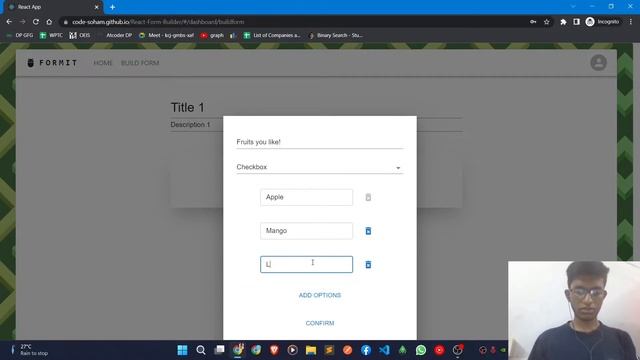Bookmark this page with the star
Viewport: 640px width, 360px height.
coord(547,22)
